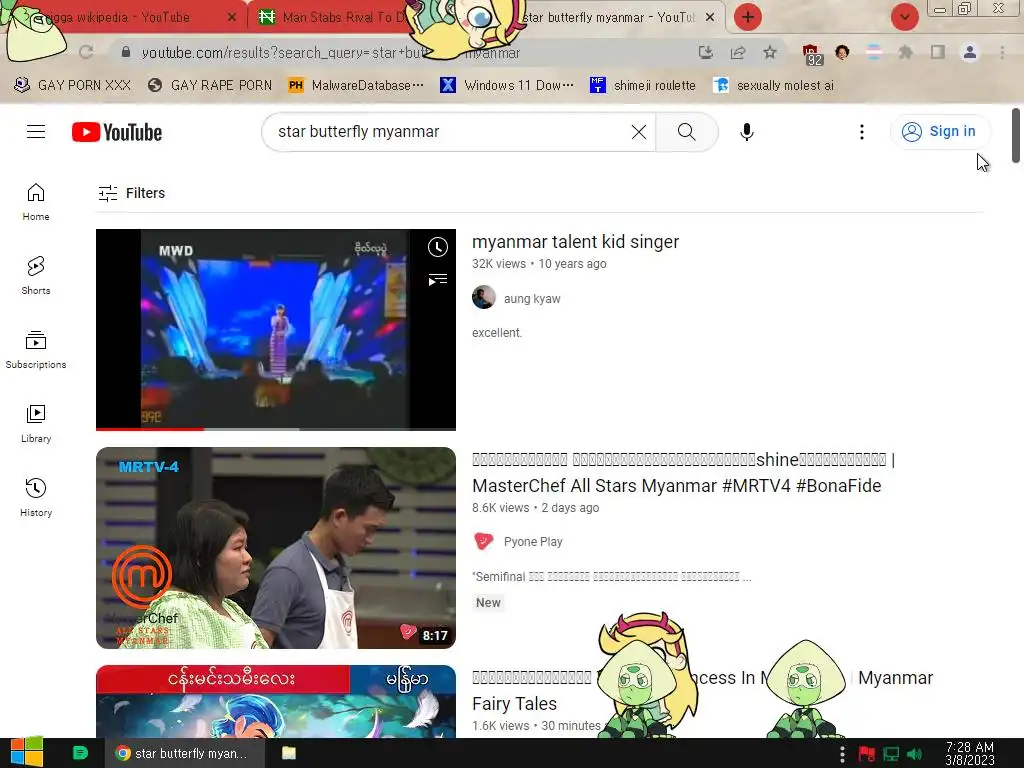Screen dimensions: 1024x768
Task: Share this page from the address bar
Action: pyautogui.click(x=738, y=52)
